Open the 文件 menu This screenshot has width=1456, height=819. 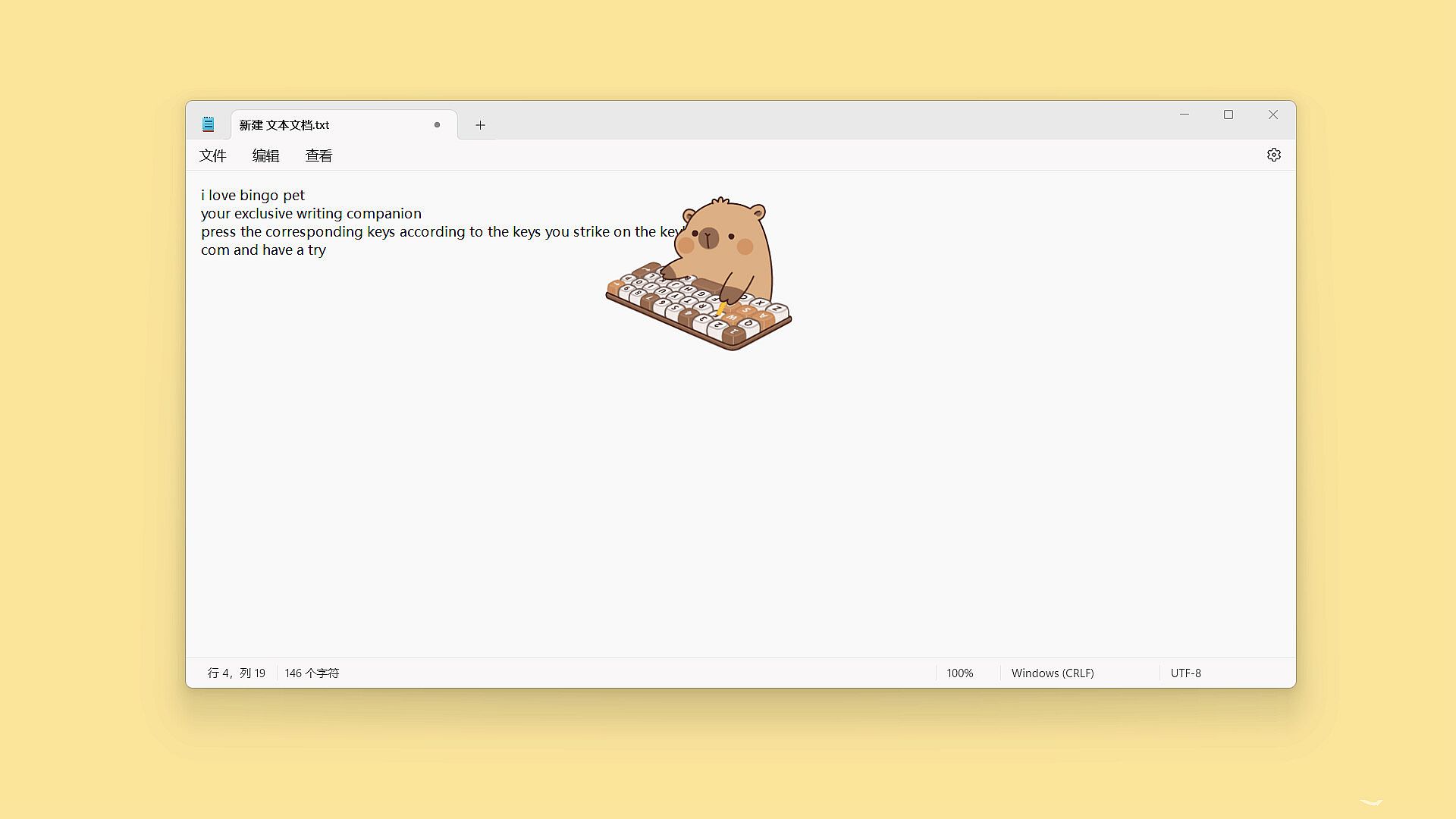[x=212, y=156]
